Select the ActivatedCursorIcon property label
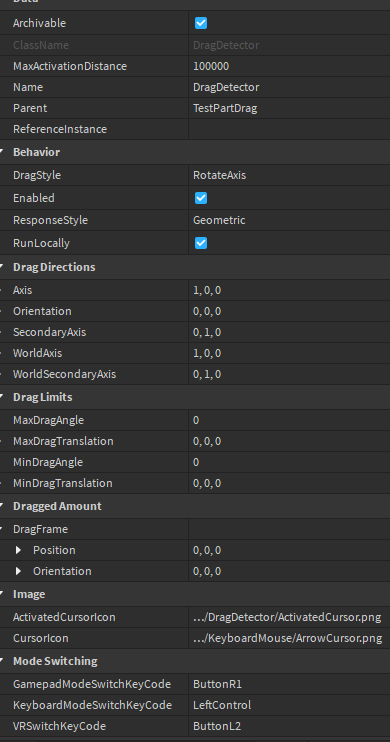This screenshot has width=390, height=742. (x=64, y=617)
